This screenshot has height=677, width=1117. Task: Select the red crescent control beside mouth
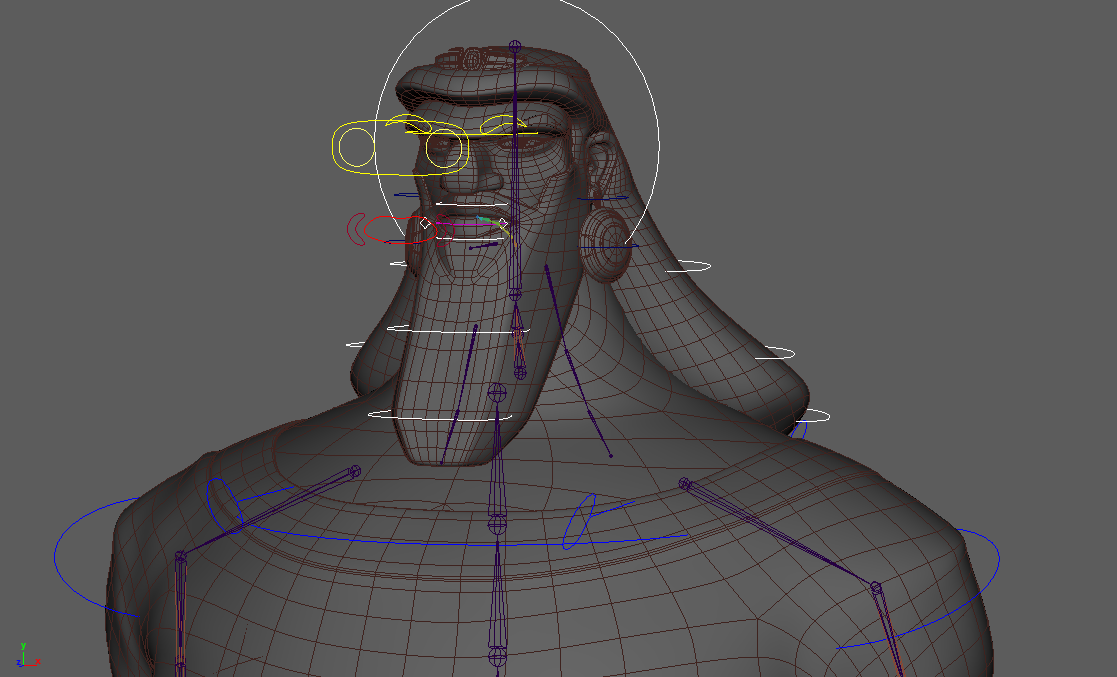(x=352, y=229)
